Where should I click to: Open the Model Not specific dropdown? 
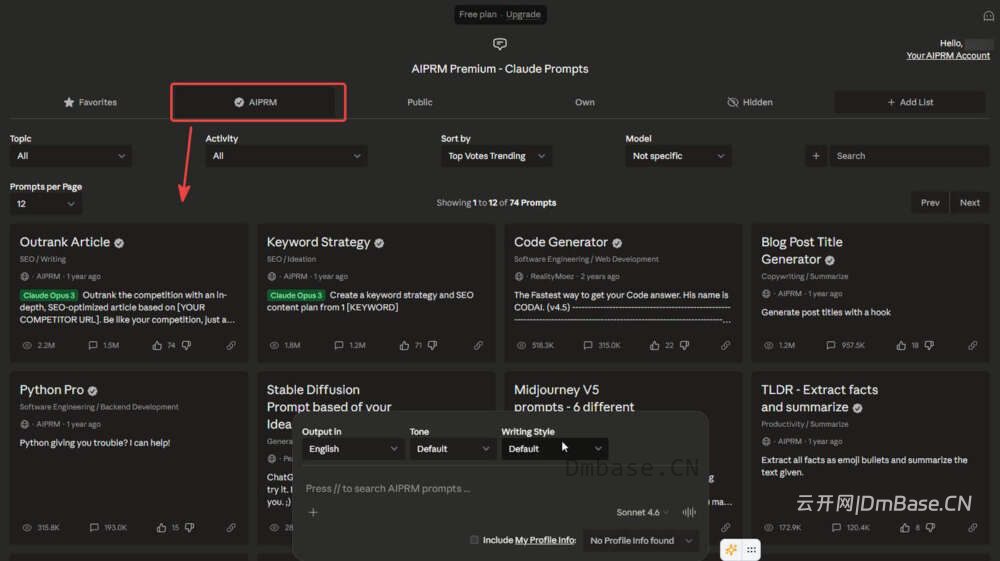(678, 156)
